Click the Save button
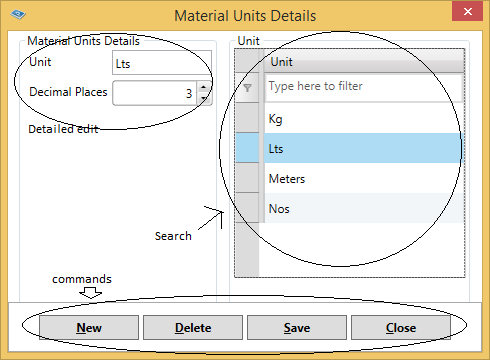Image resolution: width=490 pixels, height=360 pixels. point(297,328)
